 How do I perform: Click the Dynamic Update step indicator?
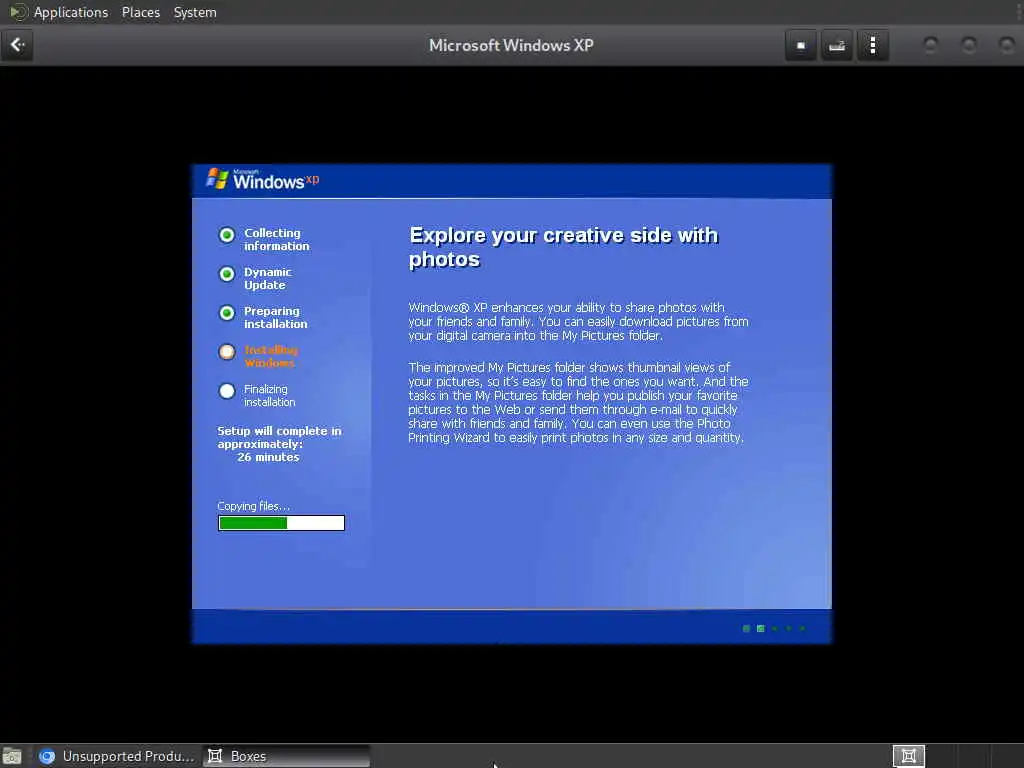click(x=227, y=274)
